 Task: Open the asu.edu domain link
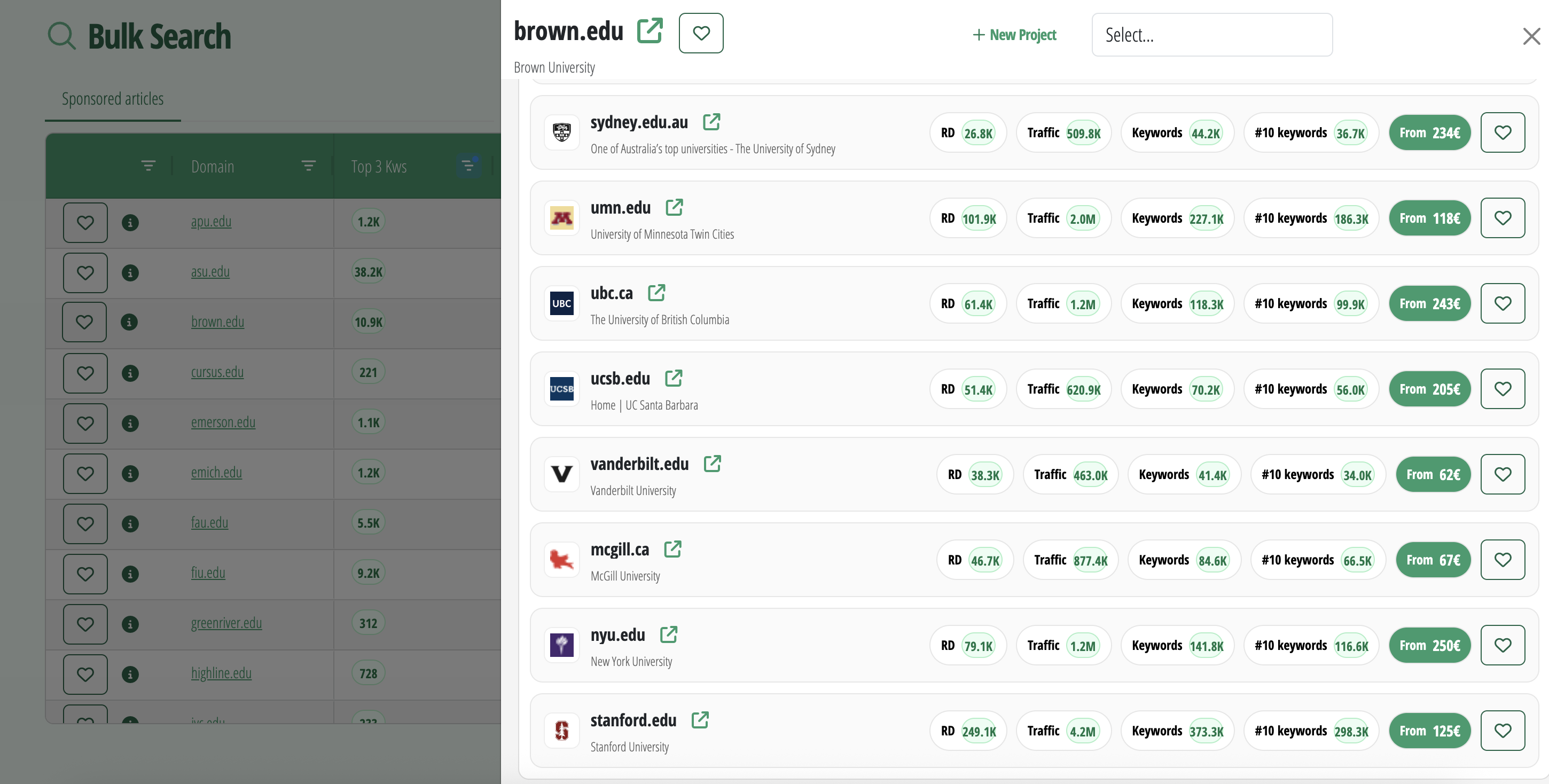click(210, 272)
